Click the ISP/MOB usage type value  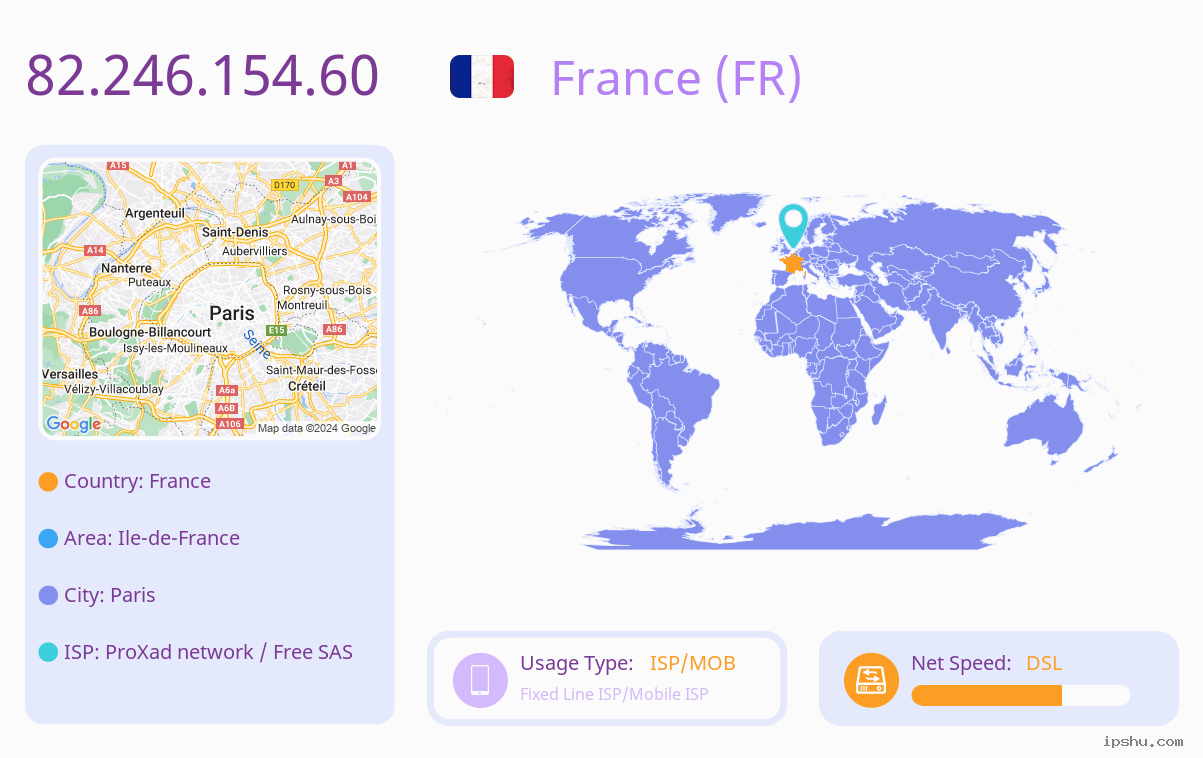[x=693, y=663]
